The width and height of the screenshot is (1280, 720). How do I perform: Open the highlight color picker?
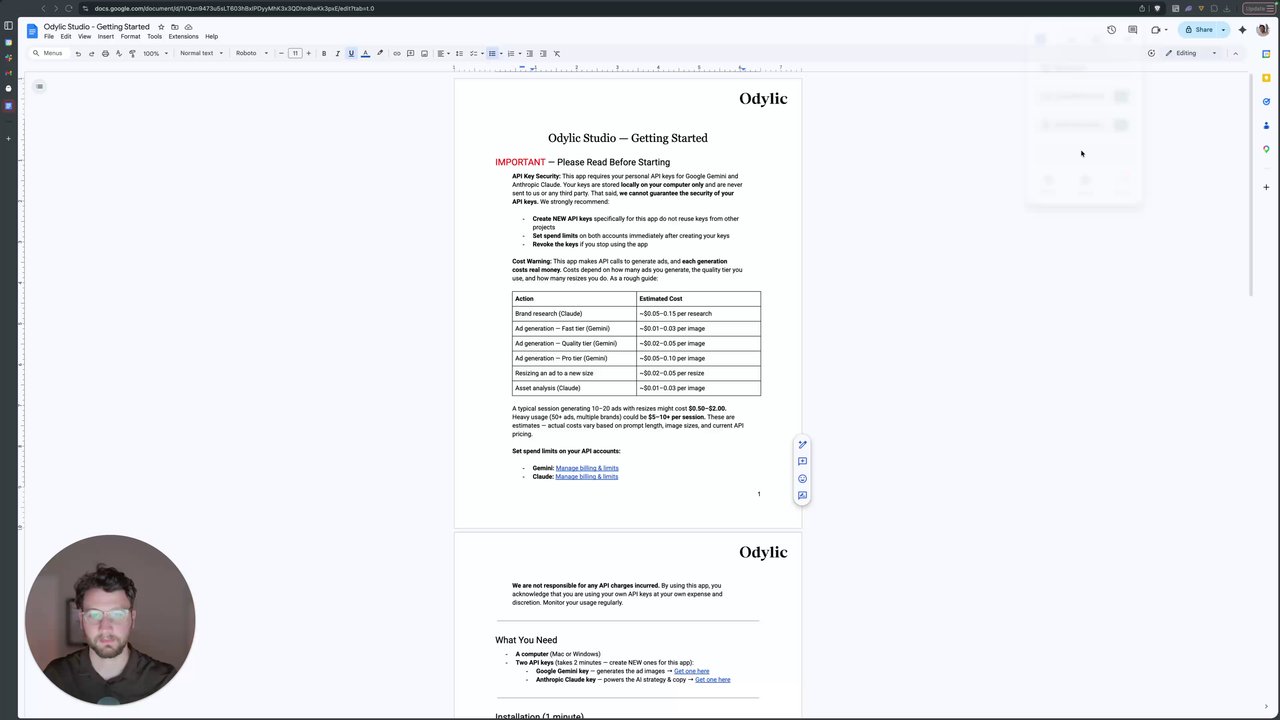coord(379,53)
